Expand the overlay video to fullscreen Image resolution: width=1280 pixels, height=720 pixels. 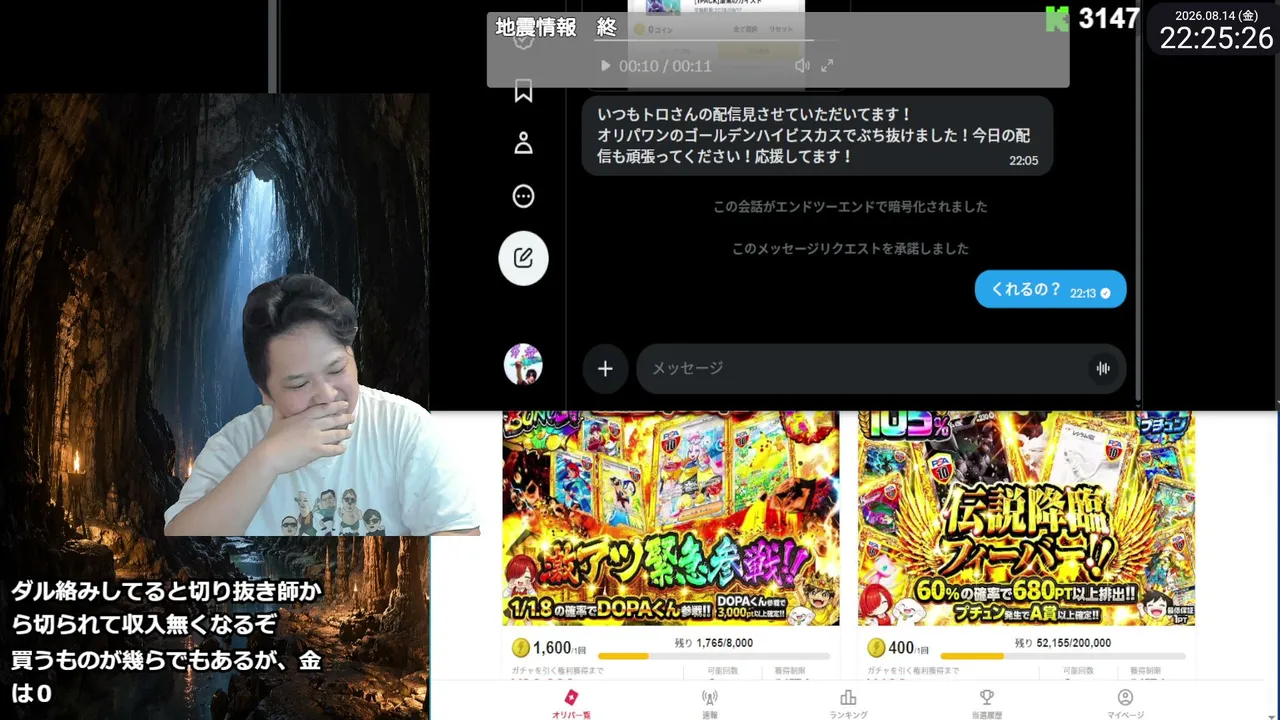pyautogui.click(x=827, y=66)
